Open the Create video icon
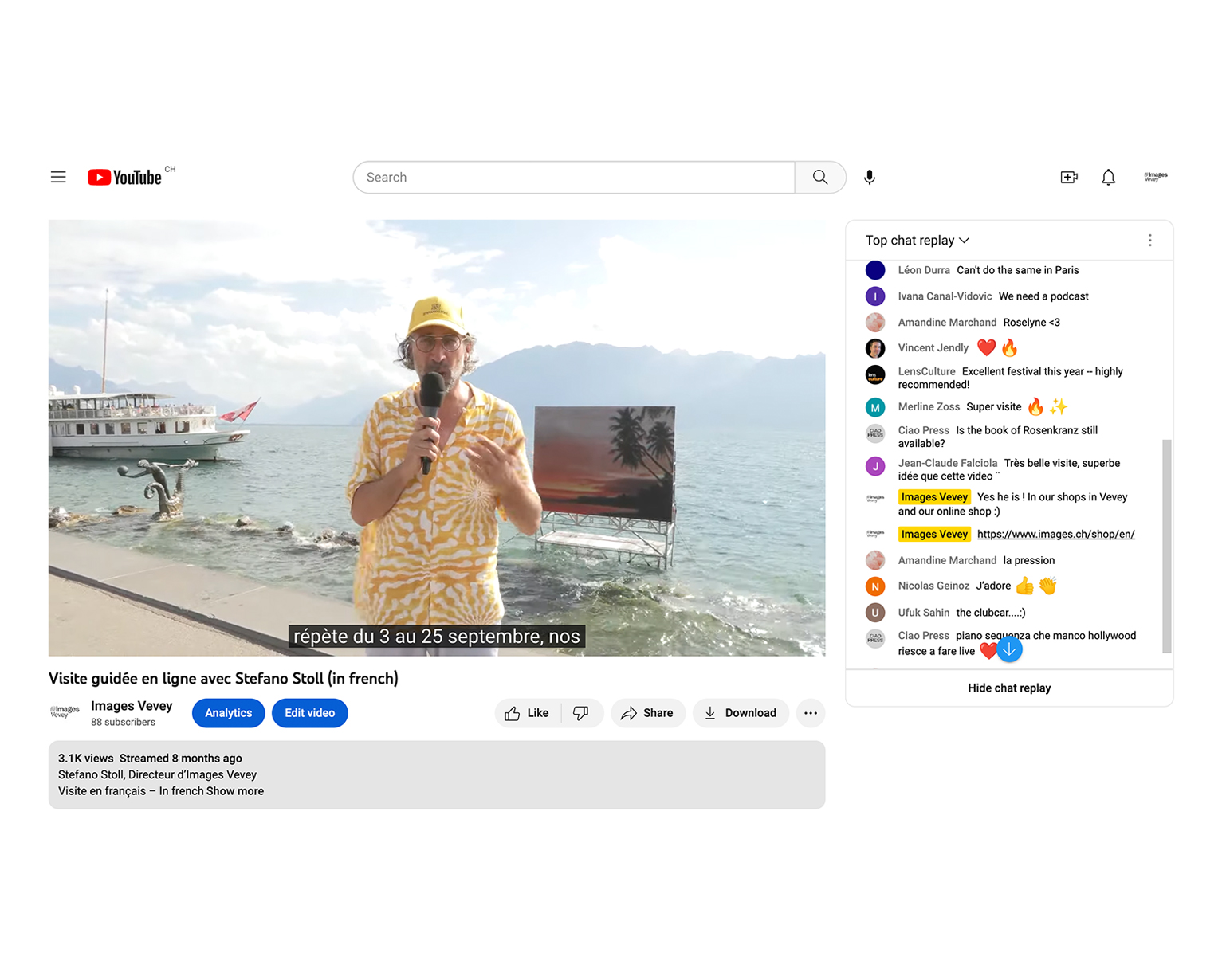This screenshot has height=980, width=1226. [1068, 177]
